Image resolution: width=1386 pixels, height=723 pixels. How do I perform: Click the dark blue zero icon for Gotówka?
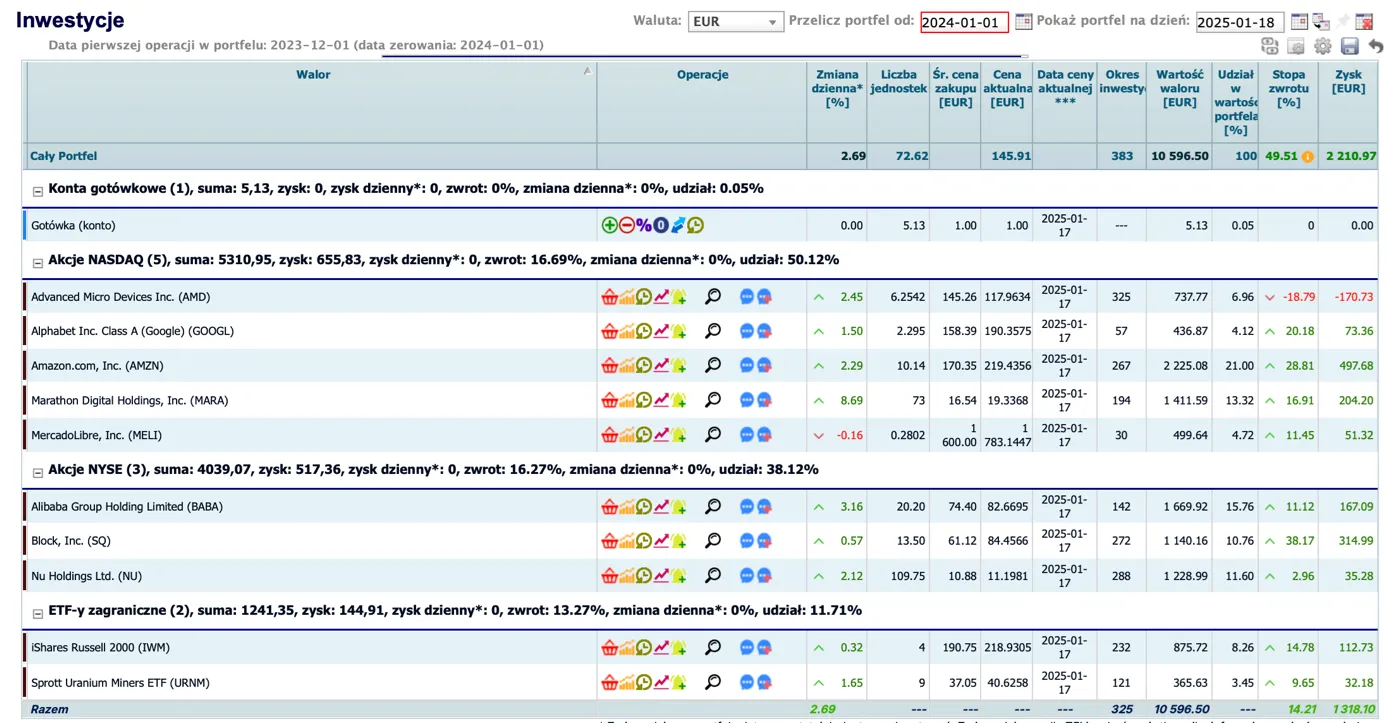(661, 225)
